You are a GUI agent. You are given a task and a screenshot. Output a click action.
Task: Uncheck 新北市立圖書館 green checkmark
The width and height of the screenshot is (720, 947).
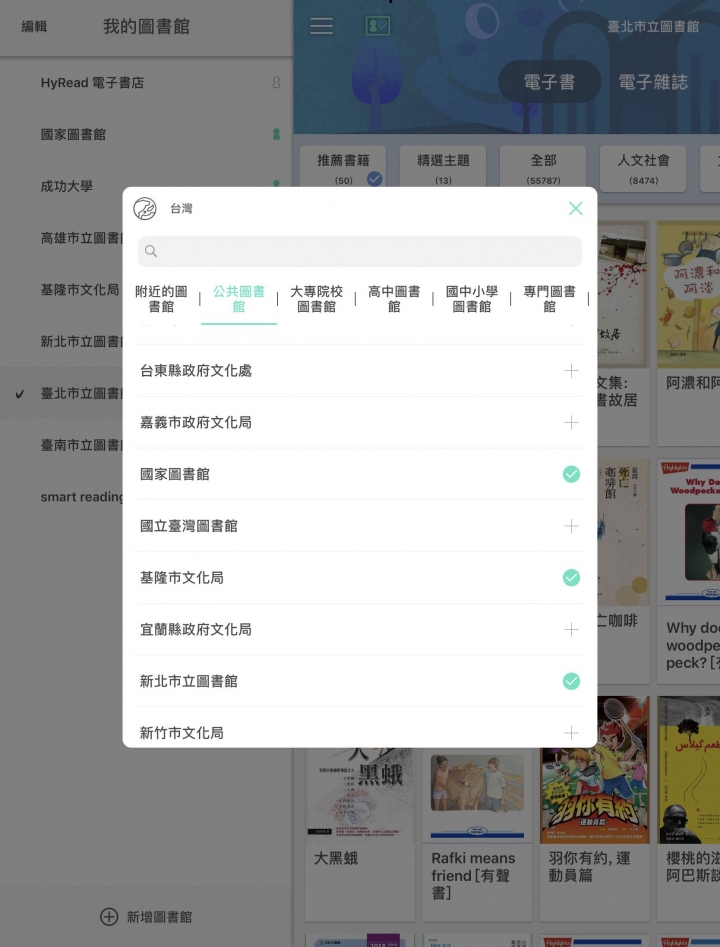coord(571,681)
